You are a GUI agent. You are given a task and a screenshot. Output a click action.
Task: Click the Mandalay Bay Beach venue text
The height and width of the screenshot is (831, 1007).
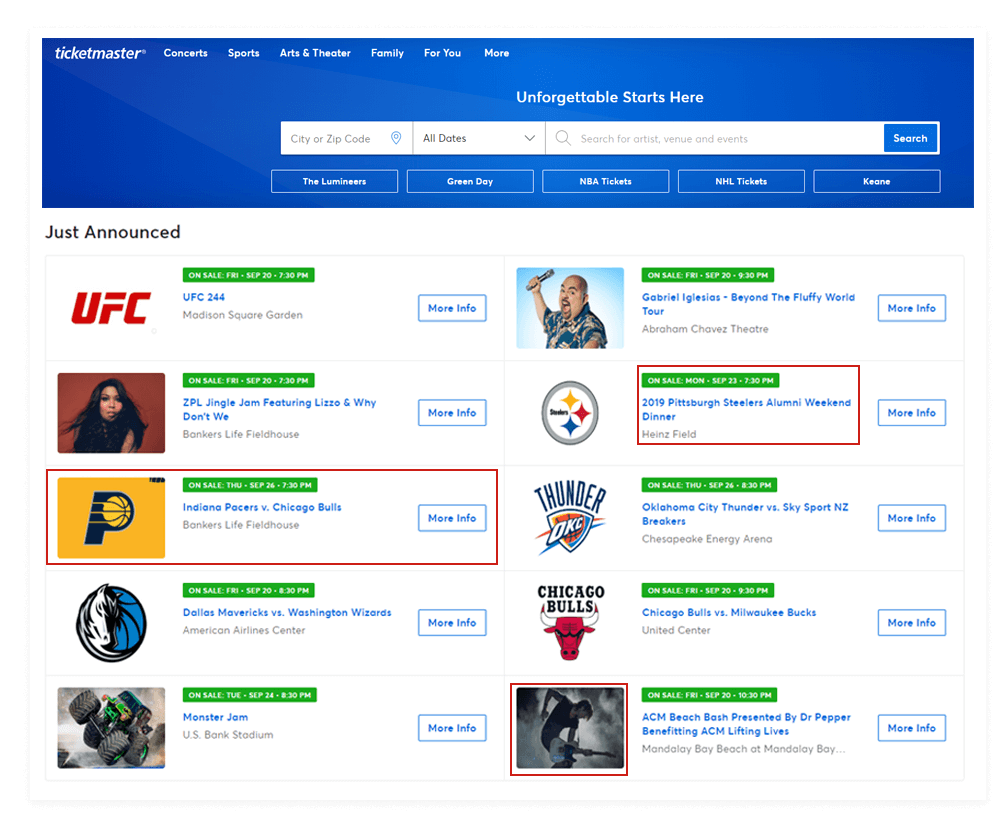pos(744,749)
